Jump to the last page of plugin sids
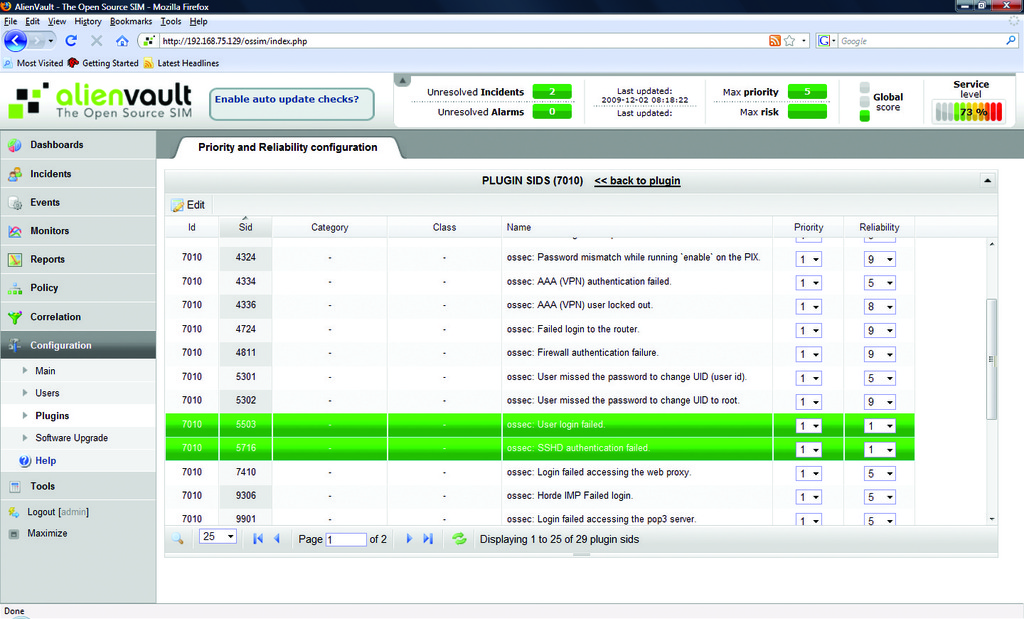 tap(428, 538)
